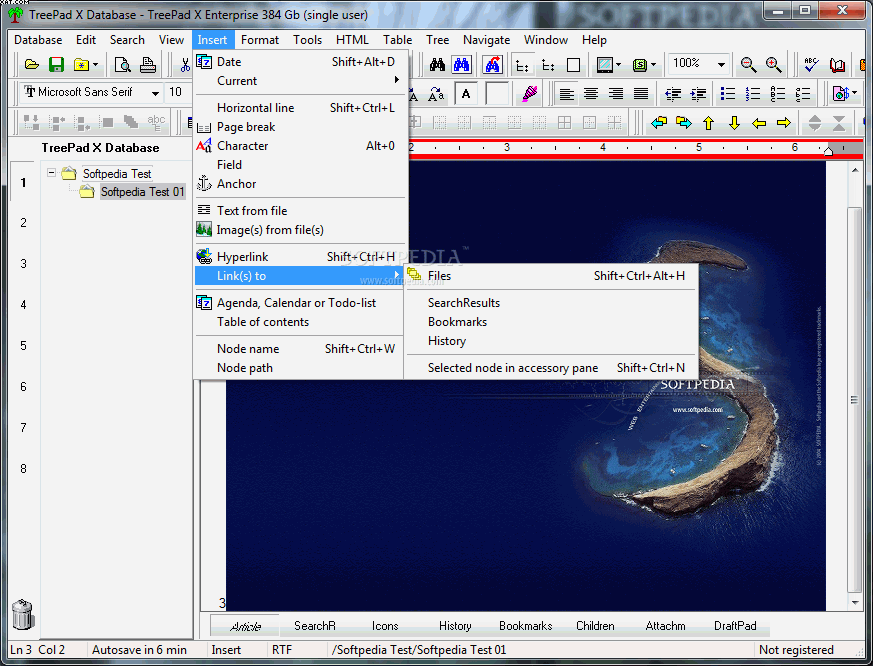This screenshot has height=666, width=873.
Task: Switch to the Icons bottom tab
Action: pyautogui.click(x=385, y=626)
